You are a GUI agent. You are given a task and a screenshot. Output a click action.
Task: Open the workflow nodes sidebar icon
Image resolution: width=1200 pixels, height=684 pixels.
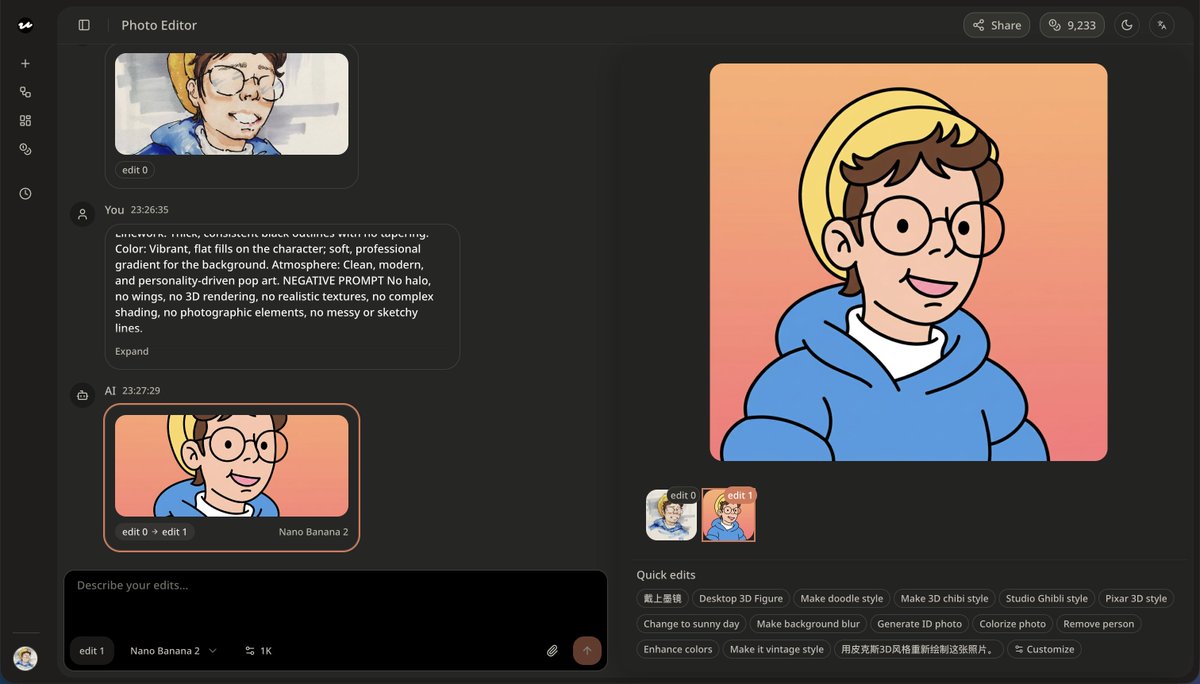(25, 92)
